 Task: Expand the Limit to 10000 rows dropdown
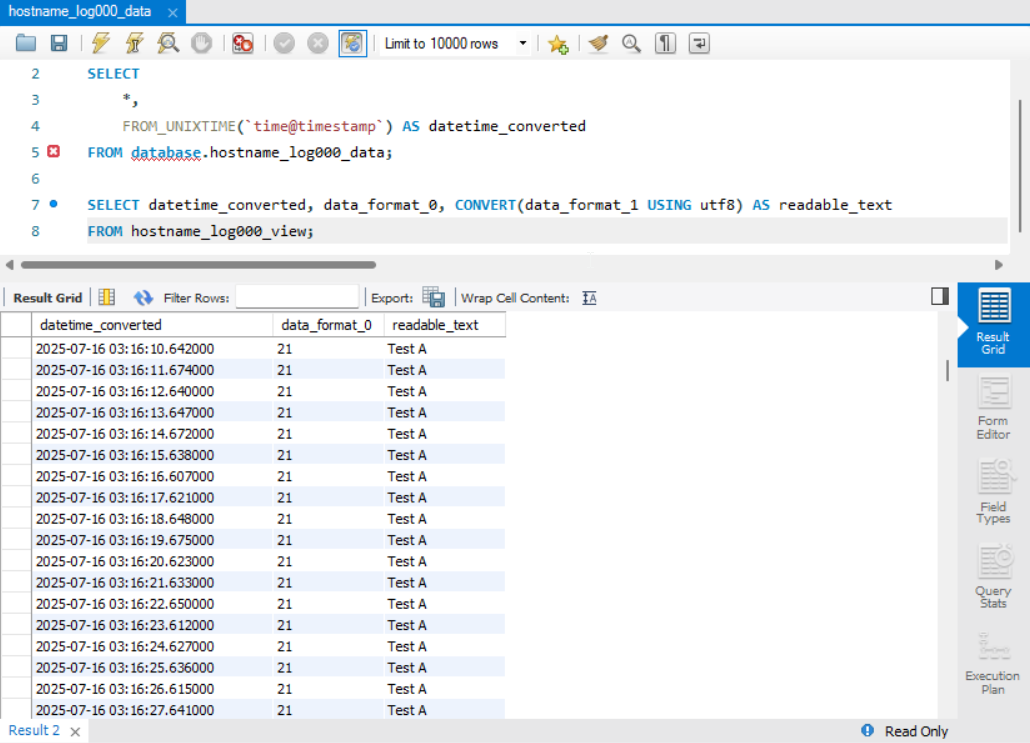[x=523, y=43]
